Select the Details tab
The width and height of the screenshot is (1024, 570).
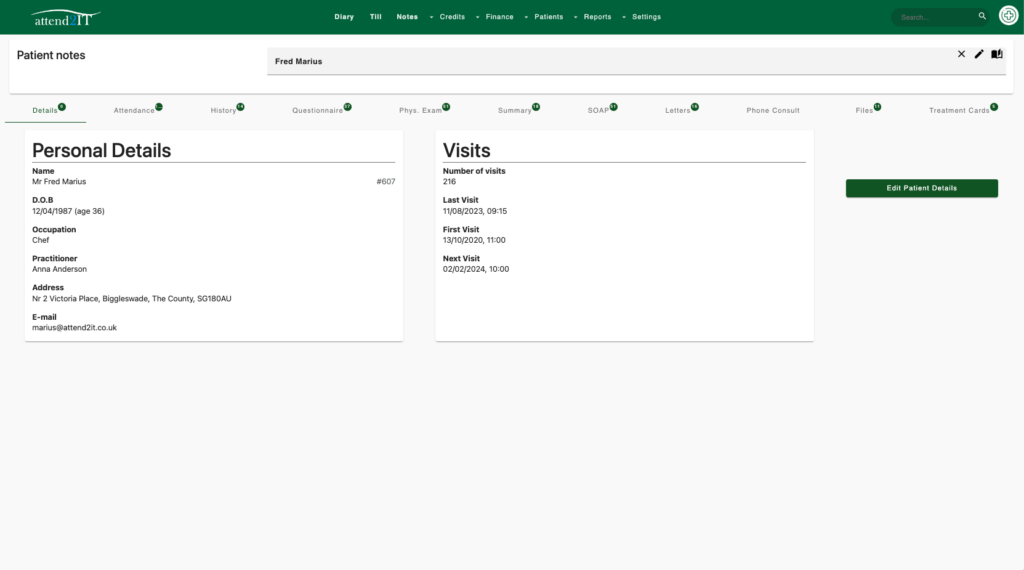[x=45, y=110]
